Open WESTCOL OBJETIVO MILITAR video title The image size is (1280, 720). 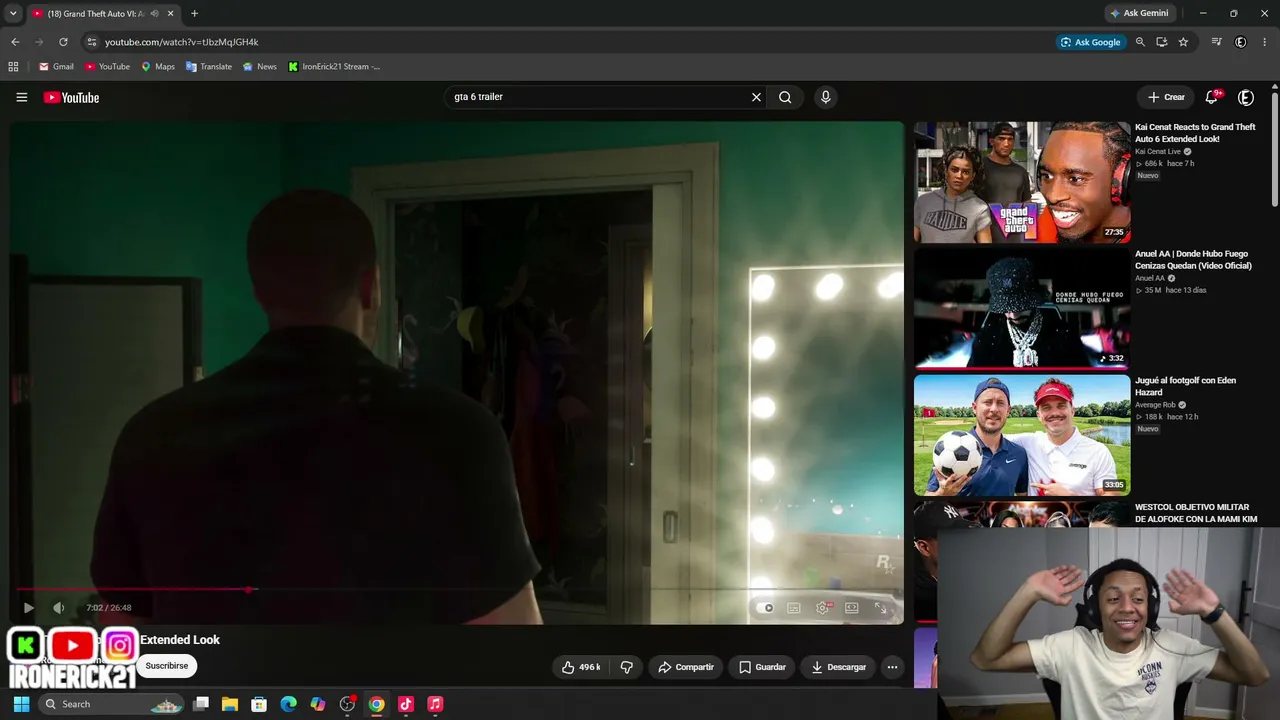pyautogui.click(x=1195, y=513)
